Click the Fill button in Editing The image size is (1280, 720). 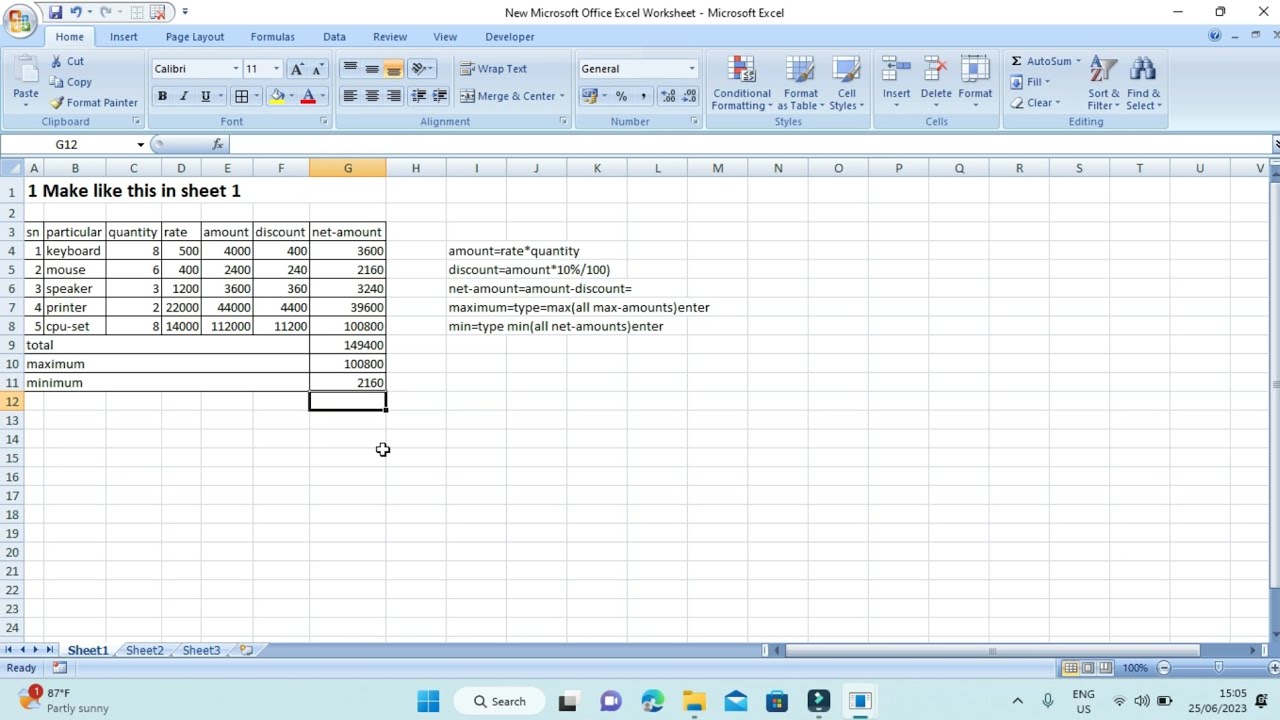tap(1030, 82)
